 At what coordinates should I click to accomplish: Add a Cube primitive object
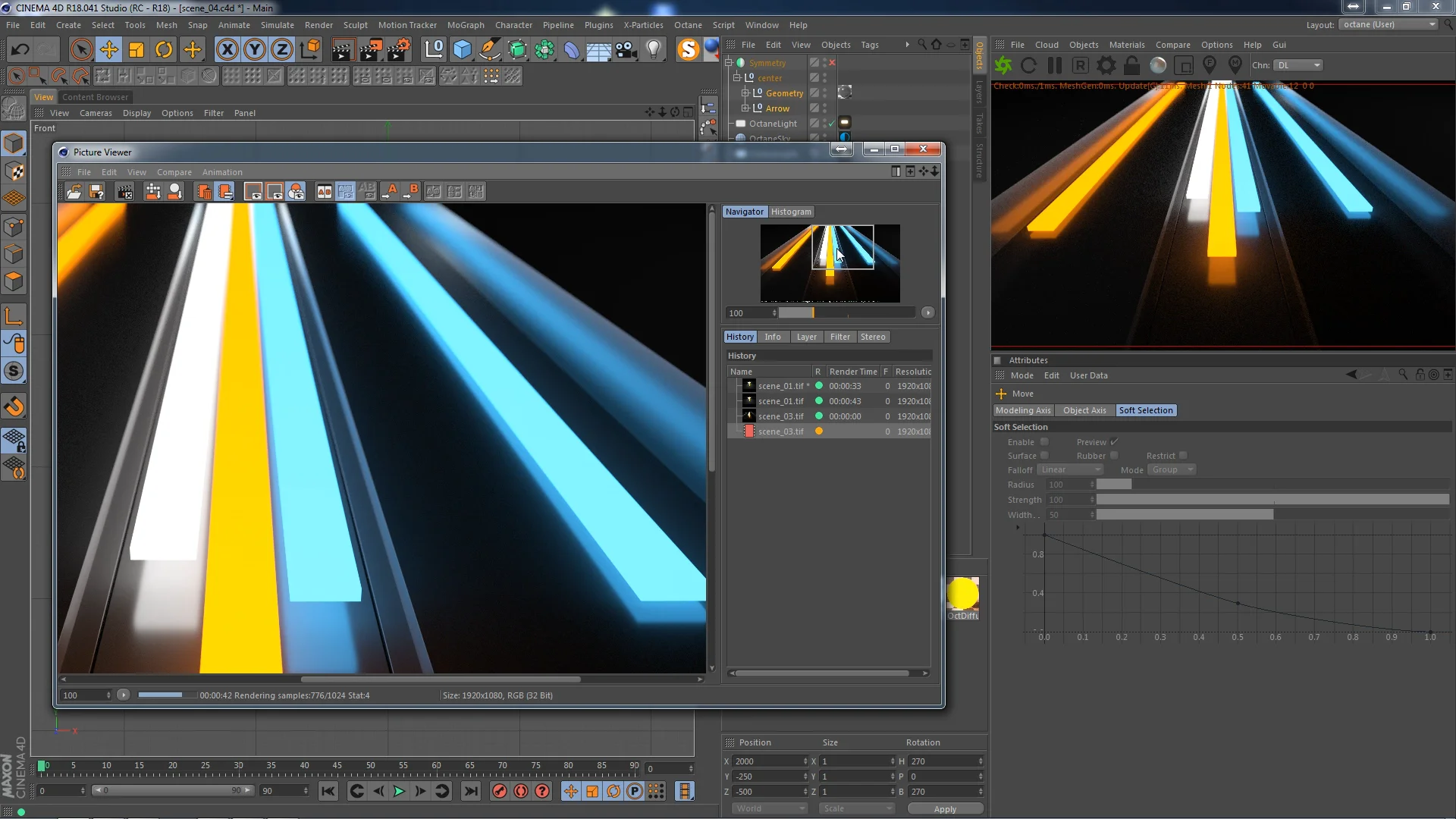(462, 50)
